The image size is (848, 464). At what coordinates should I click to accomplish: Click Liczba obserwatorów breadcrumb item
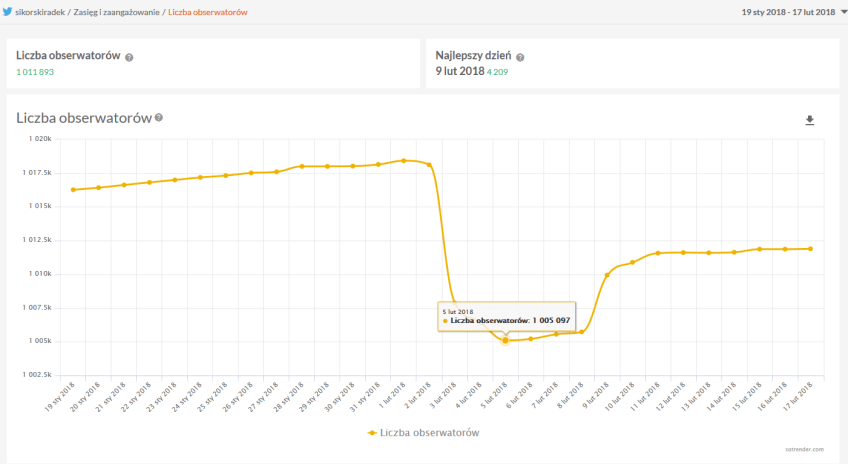208,12
